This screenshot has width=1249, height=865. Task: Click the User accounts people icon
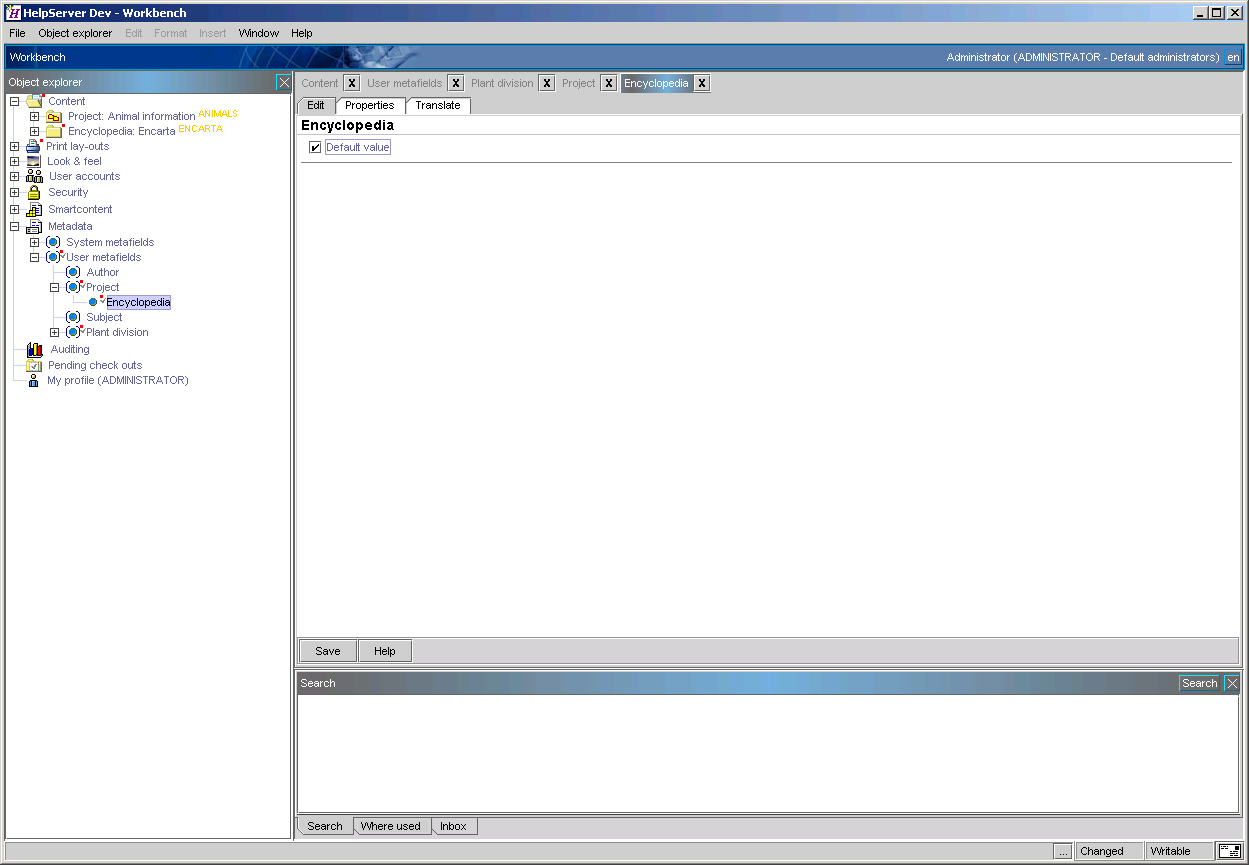pyautogui.click(x=34, y=176)
